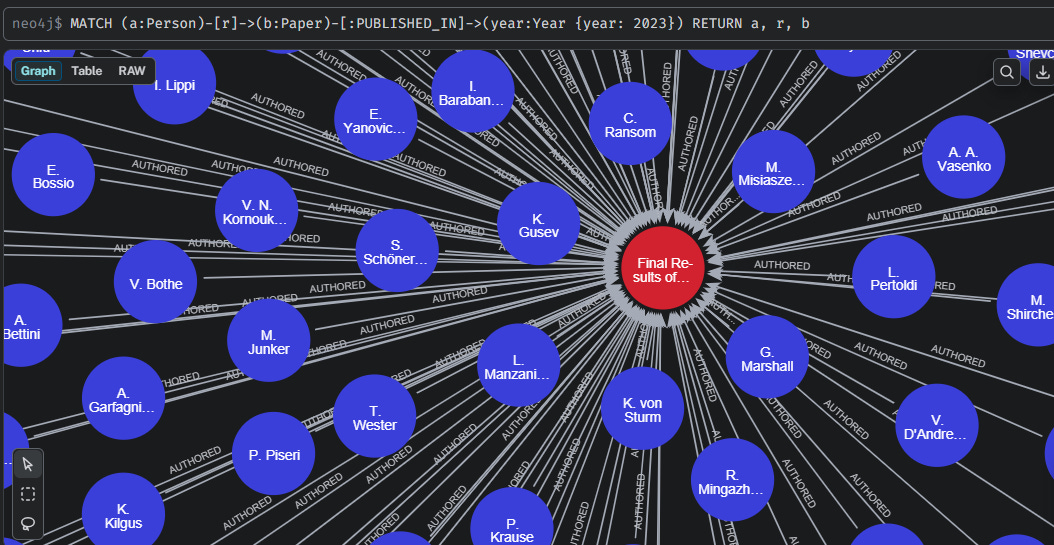
Task: Click the M. Misiasze… person node
Action: click(x=773, y=172)
